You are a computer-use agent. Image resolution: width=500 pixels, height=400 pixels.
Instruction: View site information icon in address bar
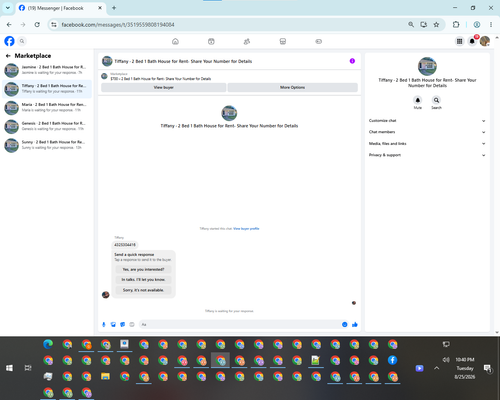(54, 24)
